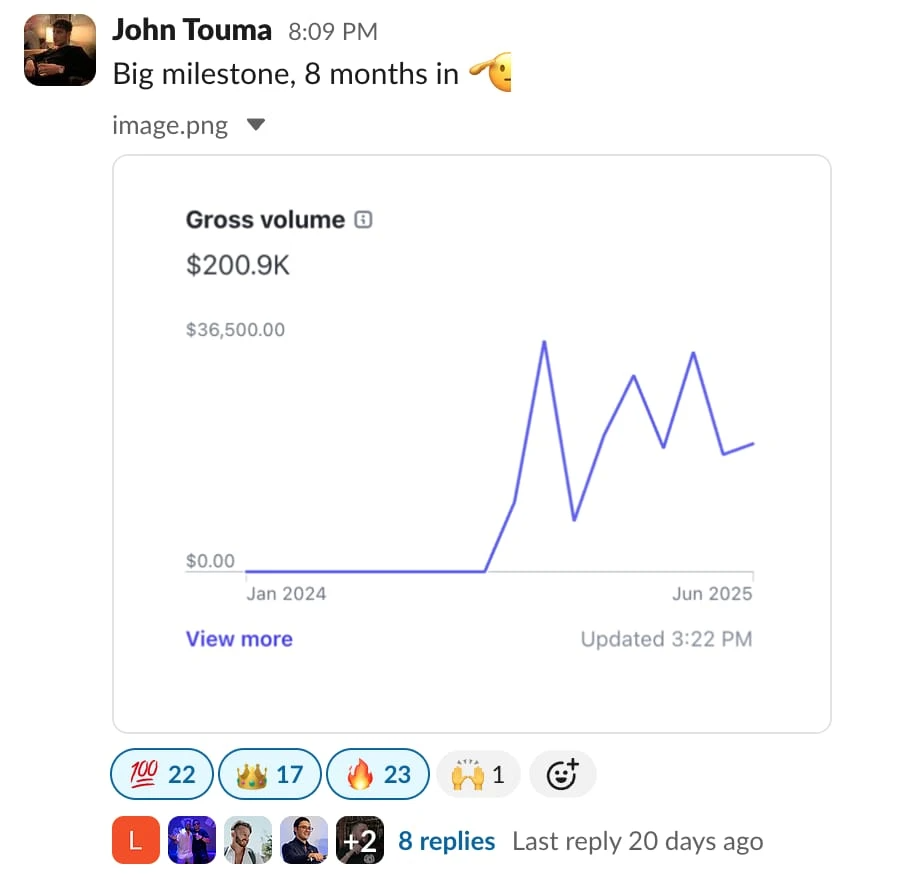The width and height of the screenshot is (910, 894).
Task: Click the John Touma sender name
Action: (x=192, y=30)
